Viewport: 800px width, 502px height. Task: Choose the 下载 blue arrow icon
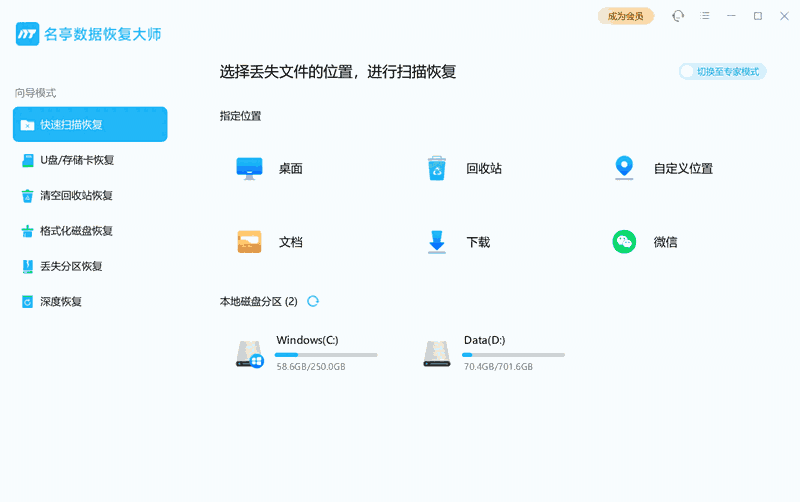(437, 242)
